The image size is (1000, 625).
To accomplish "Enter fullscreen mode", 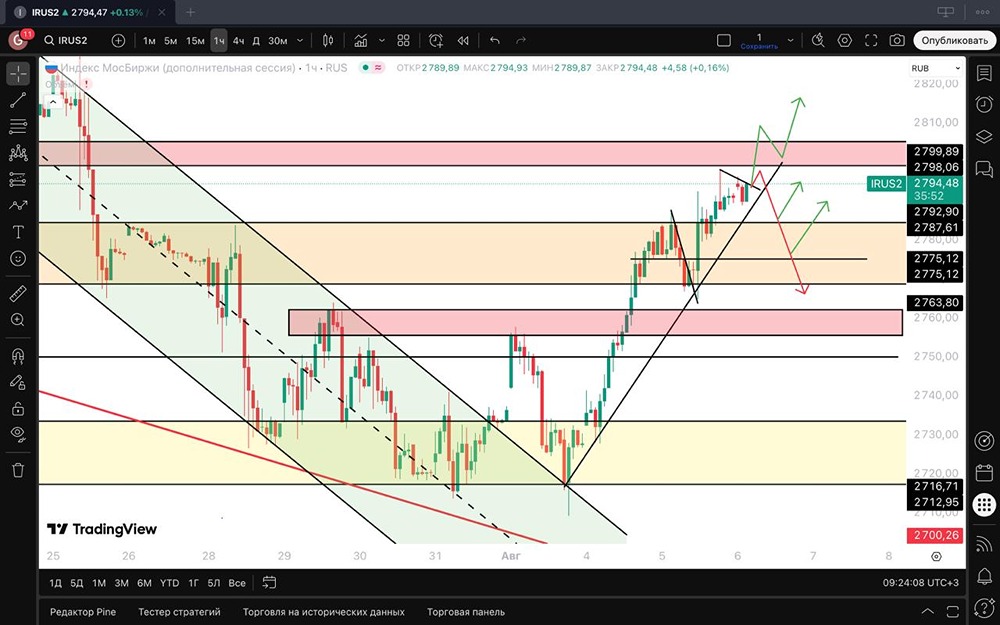I will tap(871, 40).
